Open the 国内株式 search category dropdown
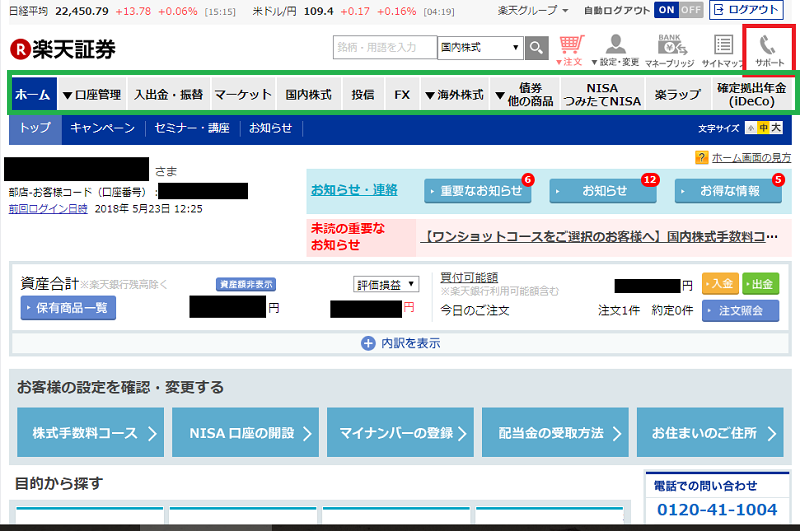This screenshot has height=531, width=800. click(480, 47)
